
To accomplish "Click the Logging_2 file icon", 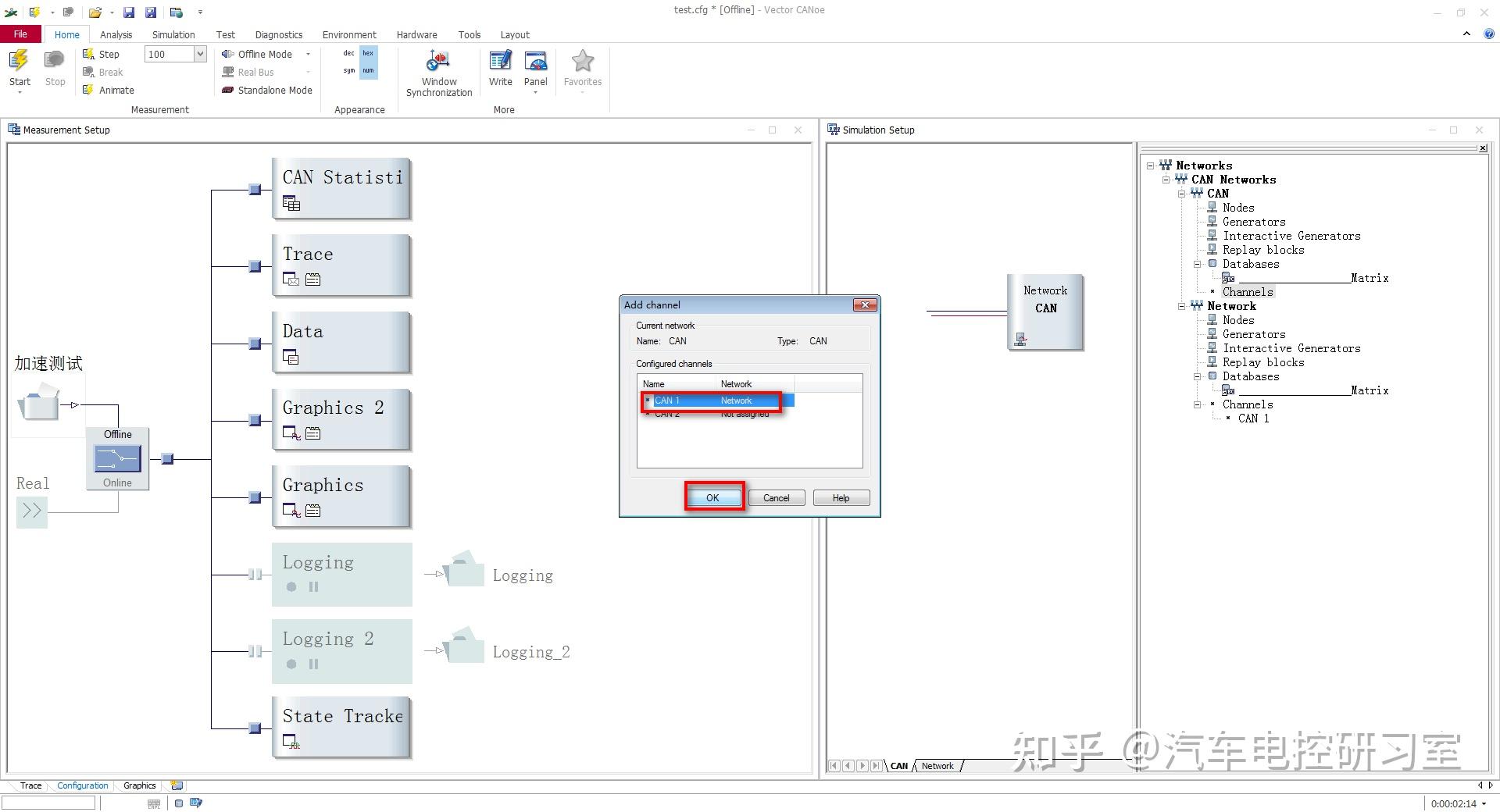I will [464, 645].
